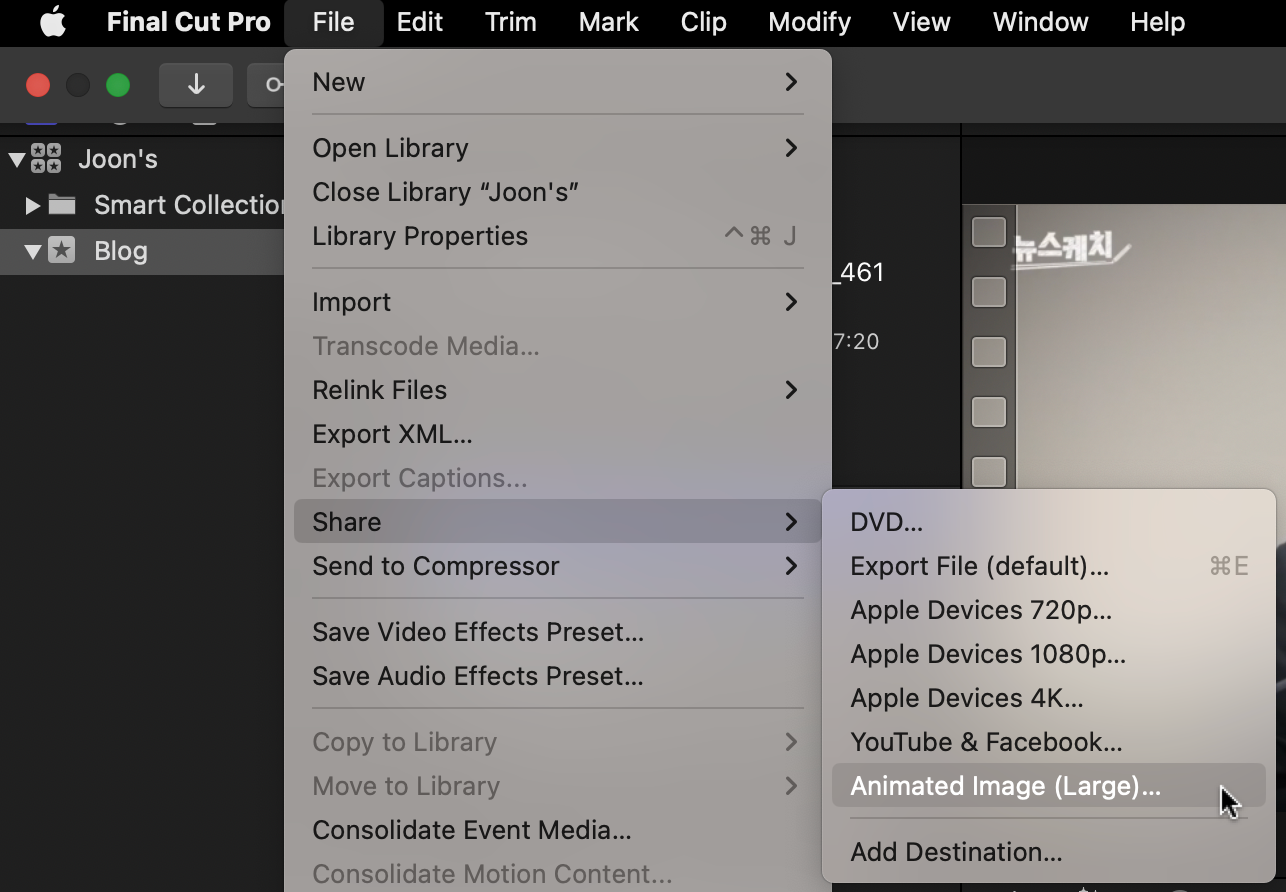
Task: Choose Apple Devices 4K...
Action: tap(1049, 698)
